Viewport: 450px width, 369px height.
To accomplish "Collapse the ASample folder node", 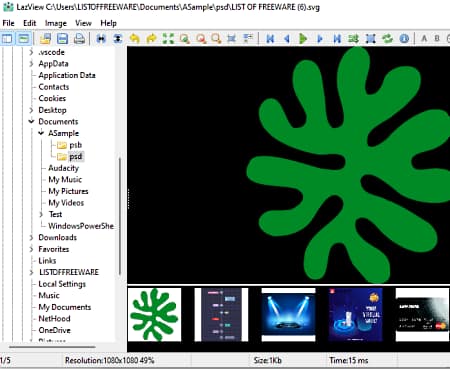I will tap(41, 133).
